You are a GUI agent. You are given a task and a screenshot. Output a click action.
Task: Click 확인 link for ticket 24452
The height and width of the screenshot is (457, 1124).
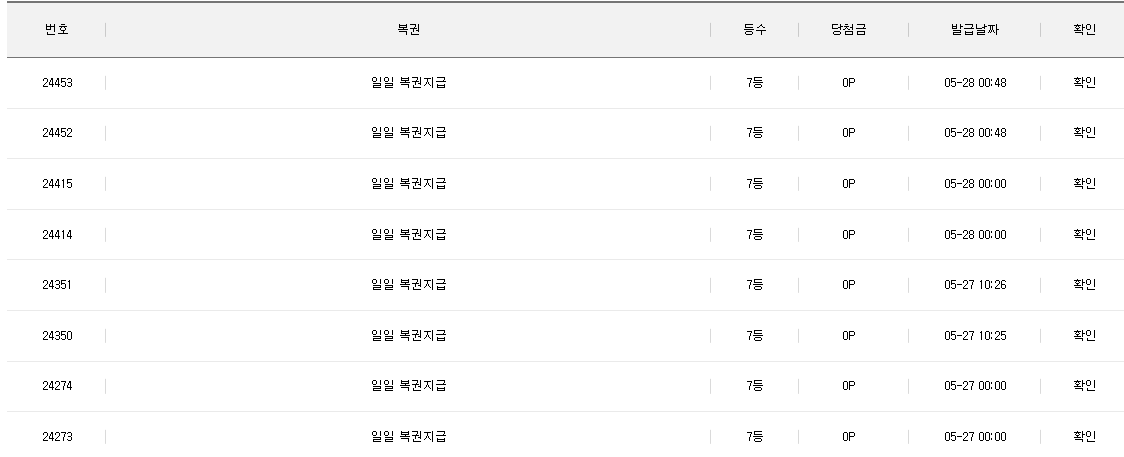click(1084, 133)
